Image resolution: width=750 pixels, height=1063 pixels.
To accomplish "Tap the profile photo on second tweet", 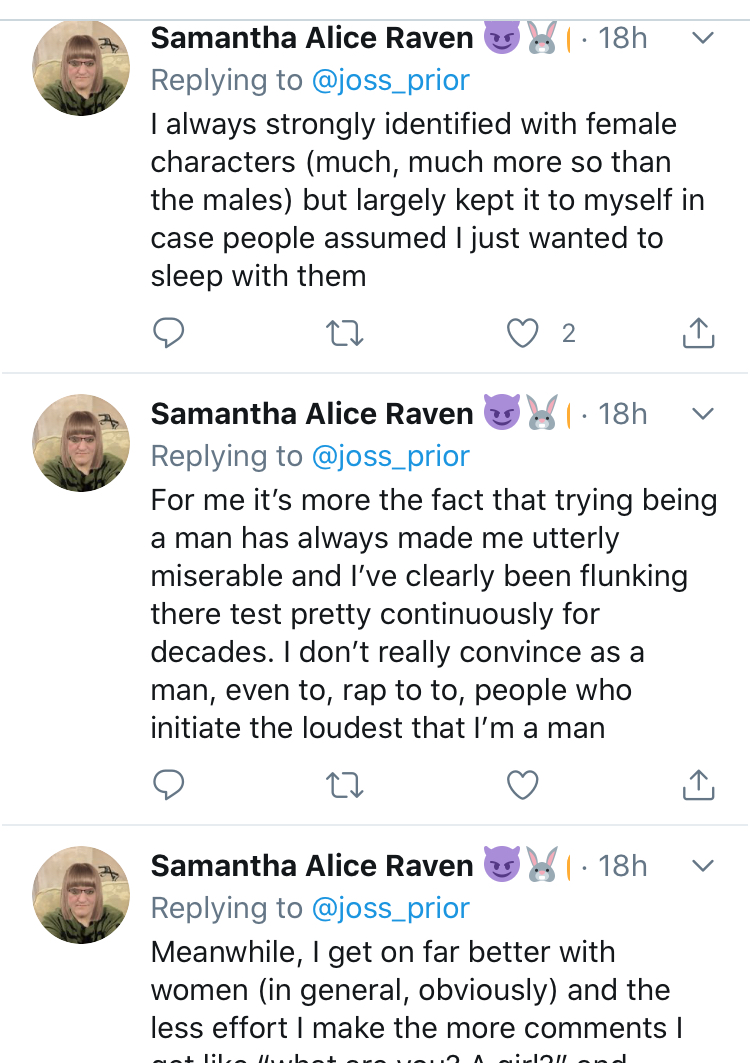I will point(81,443).
